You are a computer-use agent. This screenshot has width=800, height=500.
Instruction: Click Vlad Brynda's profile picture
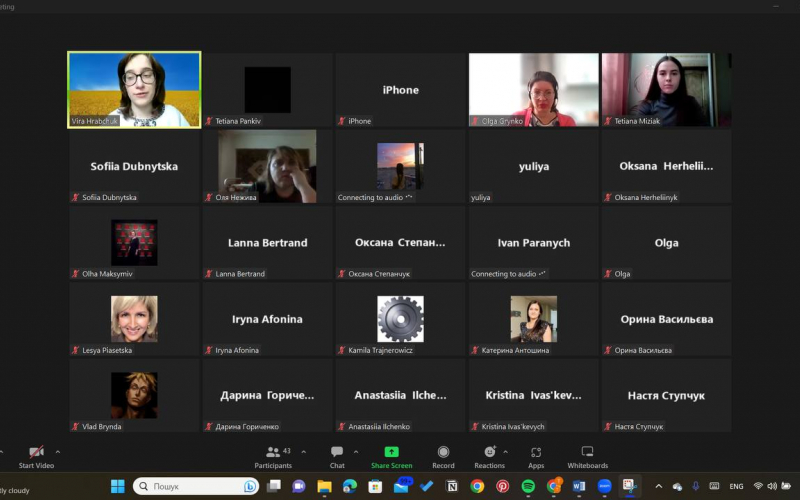pyautogui.click(x=134, y=395)
